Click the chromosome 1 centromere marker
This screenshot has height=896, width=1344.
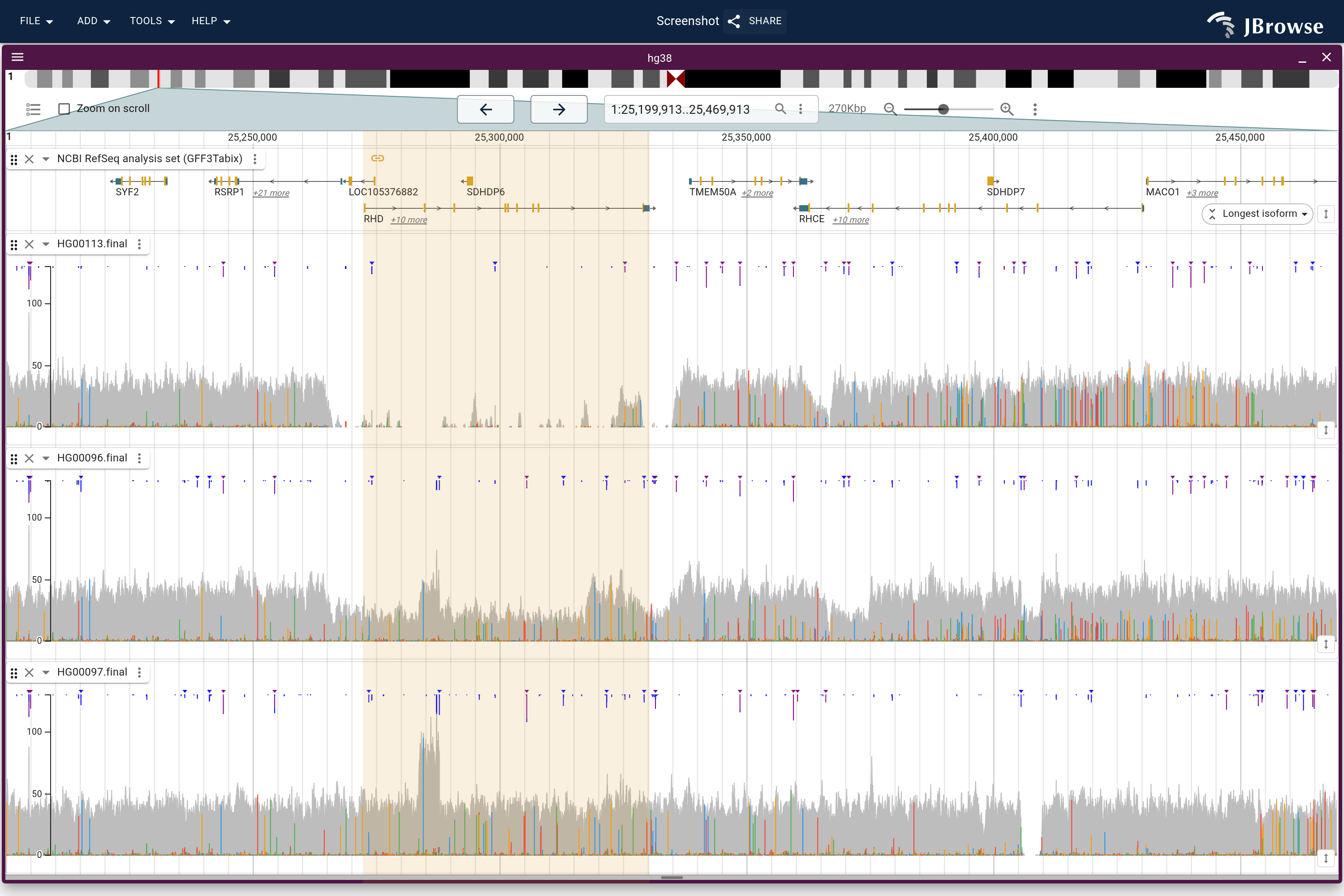coord(676,79)
